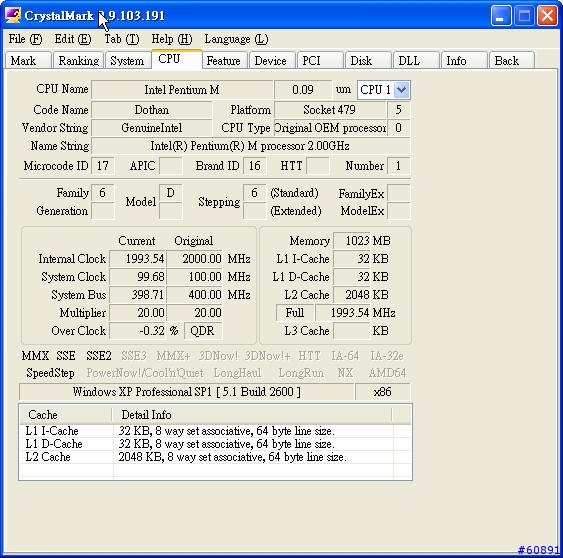Click the Memory value 1023
This screenshot has height=558, width=563.
pyautogui.click(x=352, y=241)
